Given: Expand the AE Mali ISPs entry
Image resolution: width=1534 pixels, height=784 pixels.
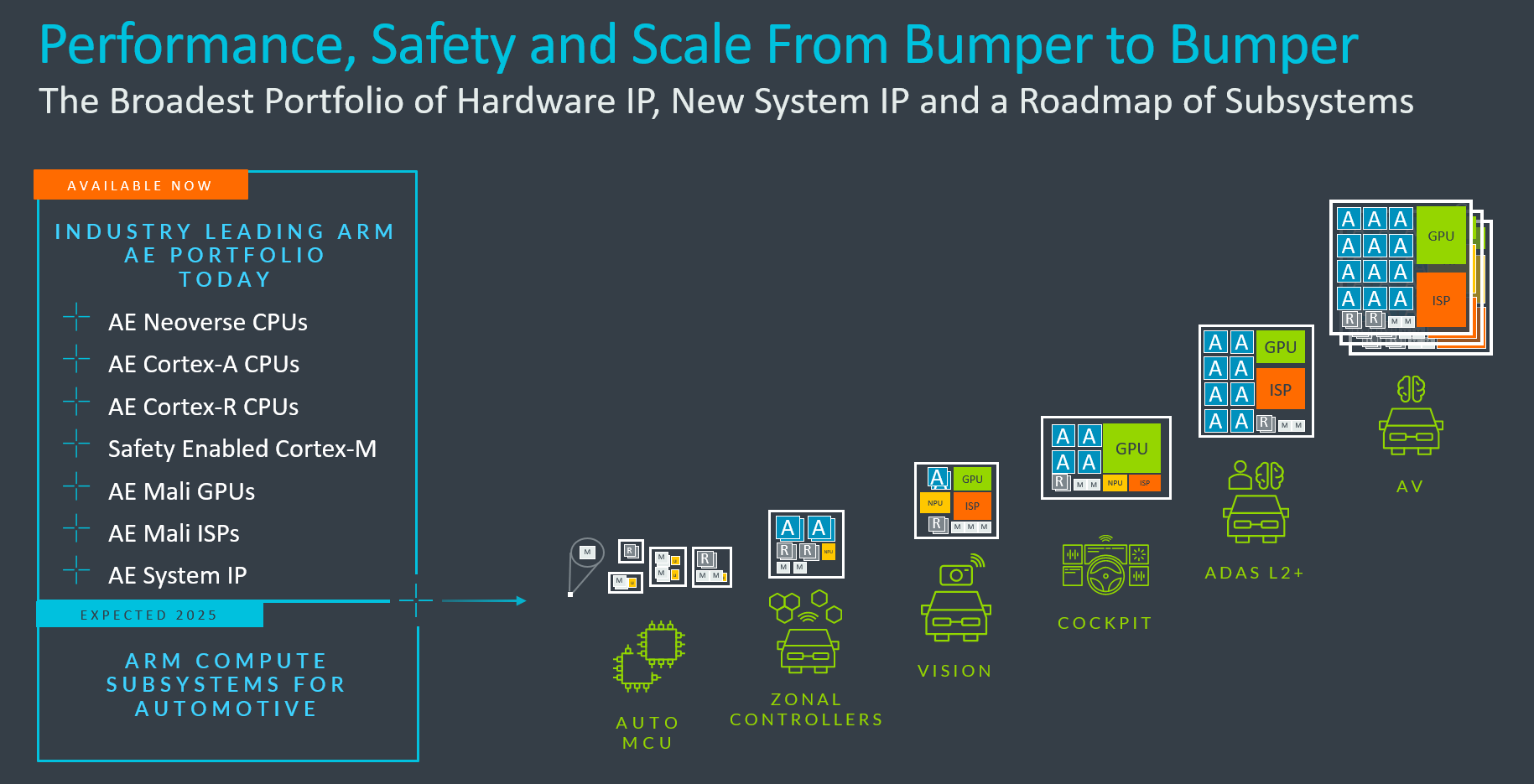Looking at the screenshot, I should click(x=75, y=529).
